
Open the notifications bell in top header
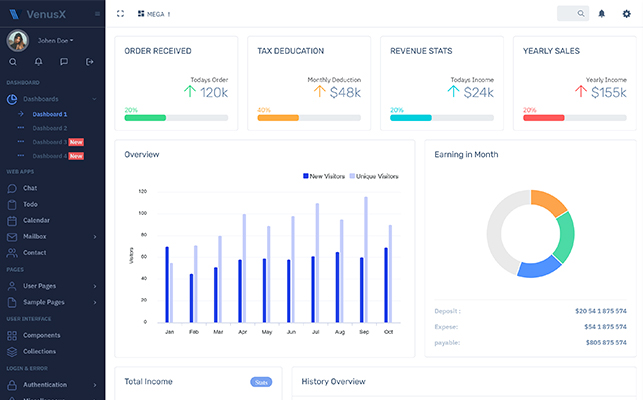[x=602, y=14]
